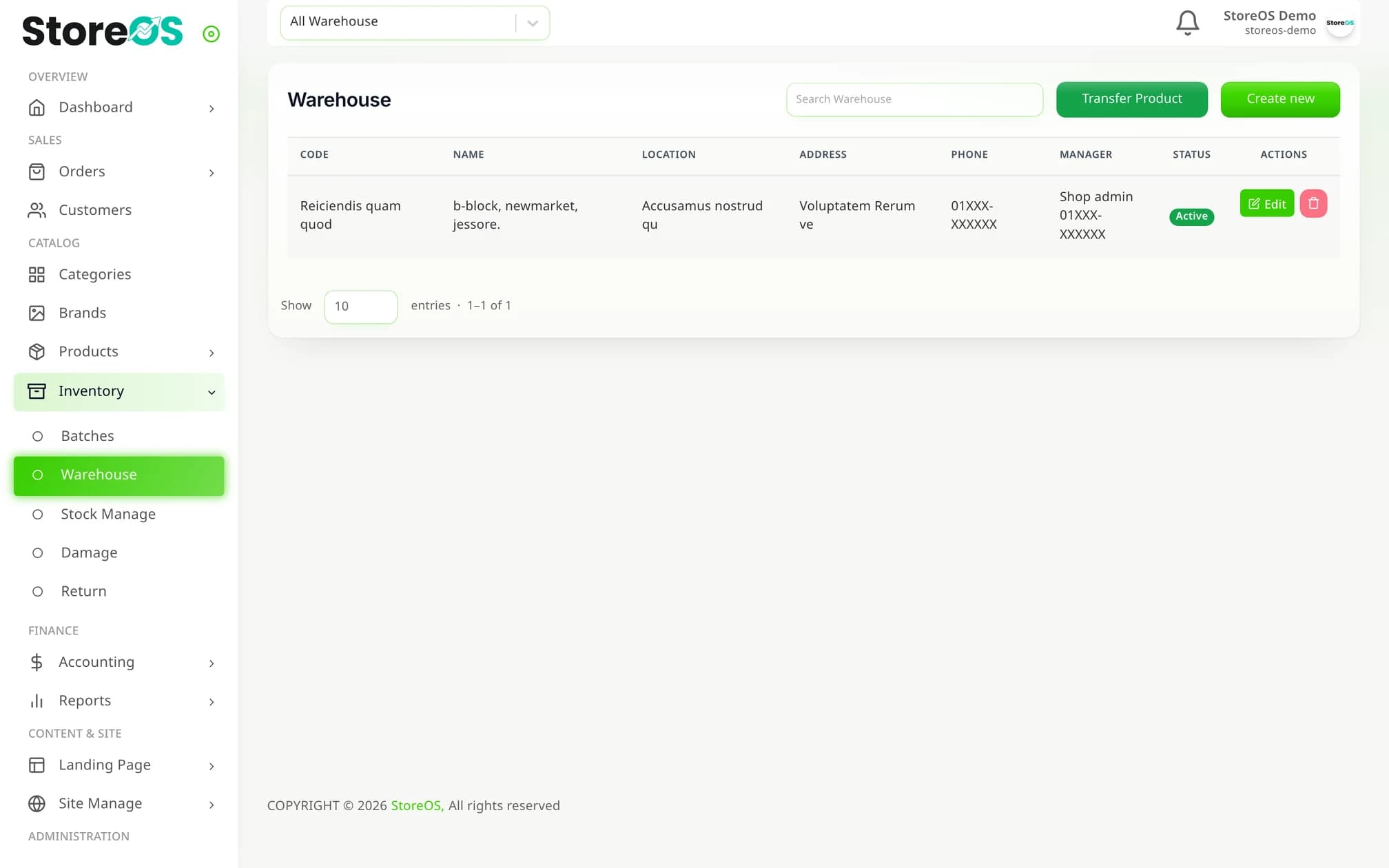
Task: Click the Active status badge
Action: pyautogui.click(x=1191, y=216)
